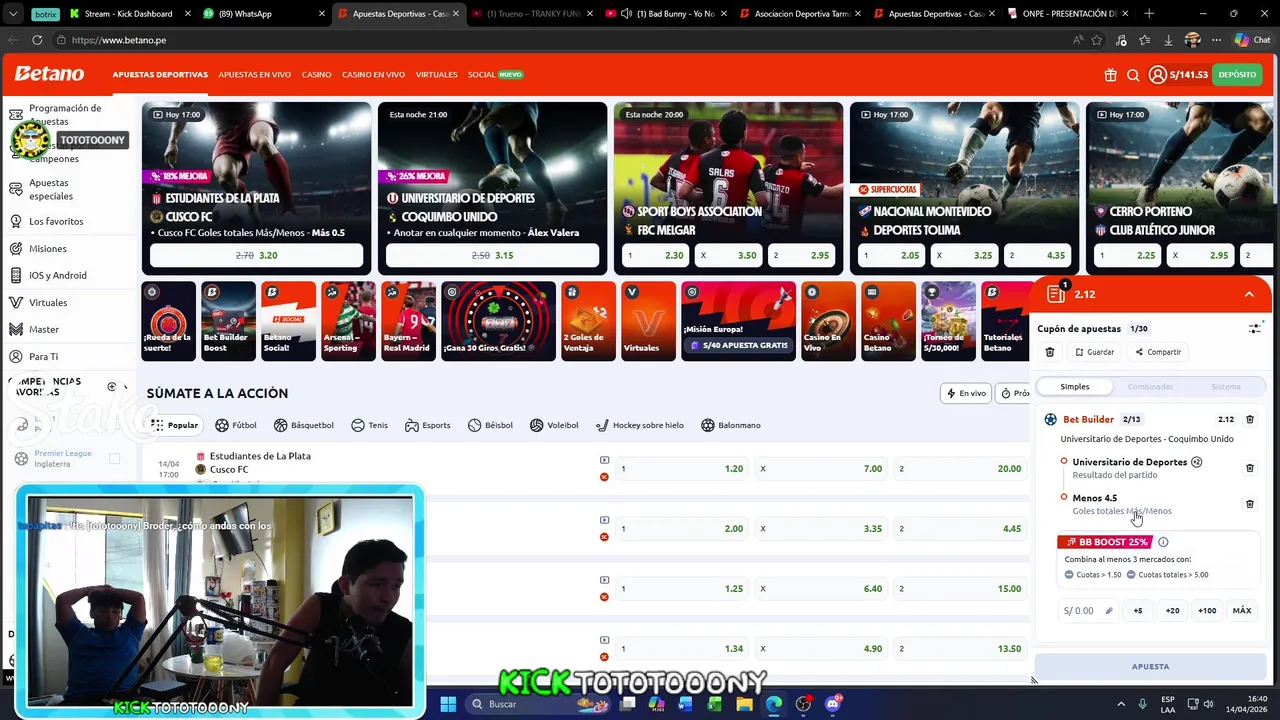Click Guardar to save the coupon
The height and width of the screenshot is (720, 1280).
(x=1095, y=352)
